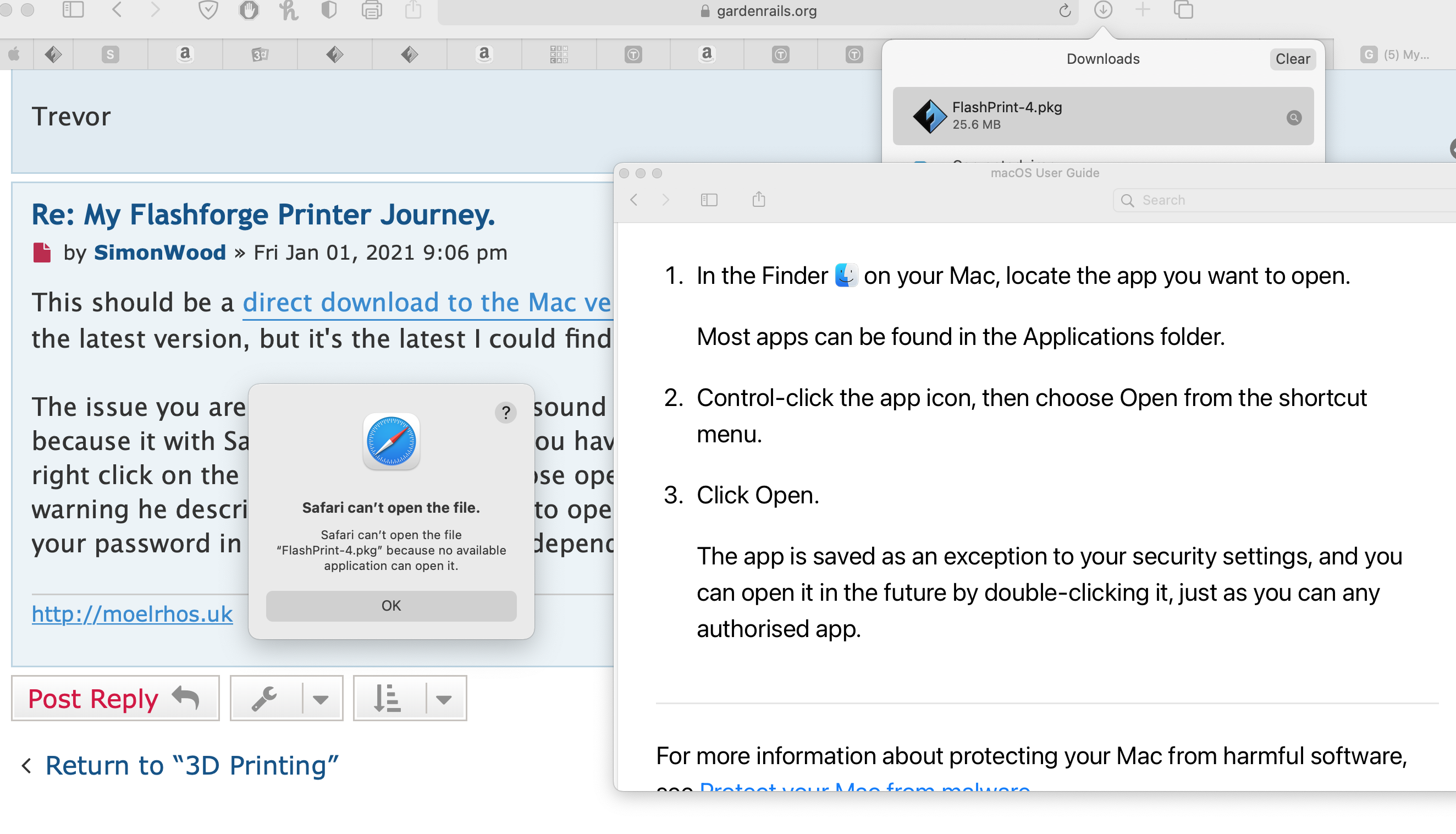The image size is (1456, 834).
Task: Open SimonWood's profile link
Action: (x=159, y=253)
